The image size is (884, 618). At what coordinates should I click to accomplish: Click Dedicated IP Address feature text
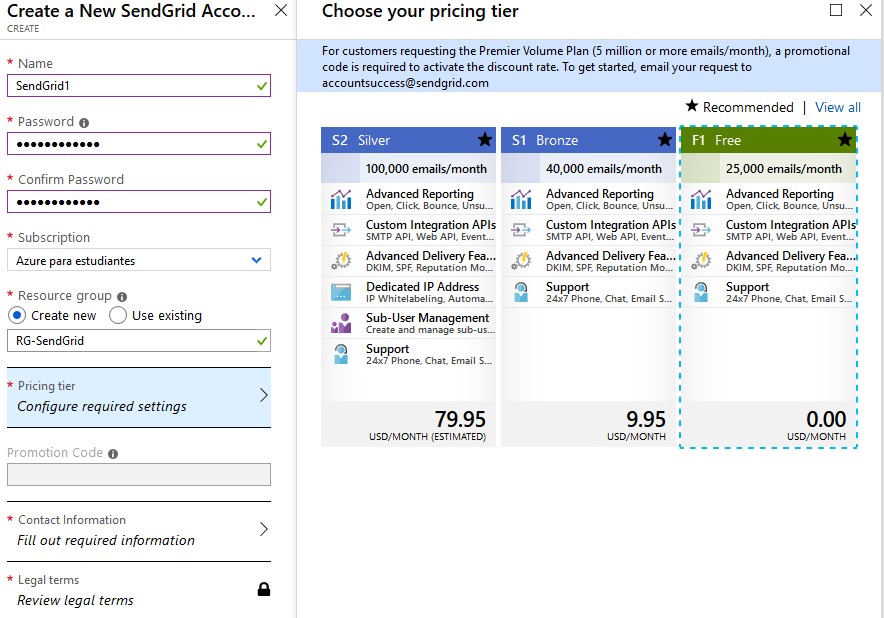click(x=422, y=286)
